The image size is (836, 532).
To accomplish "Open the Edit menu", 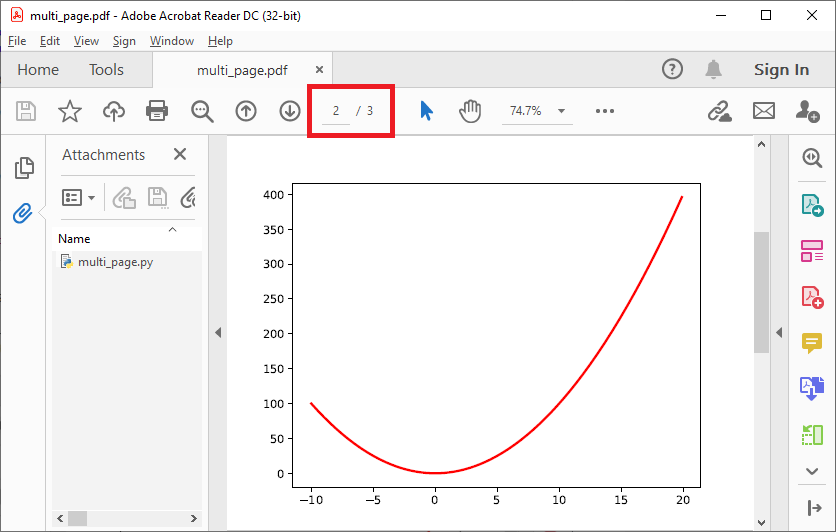I will (x=50, y=41).
